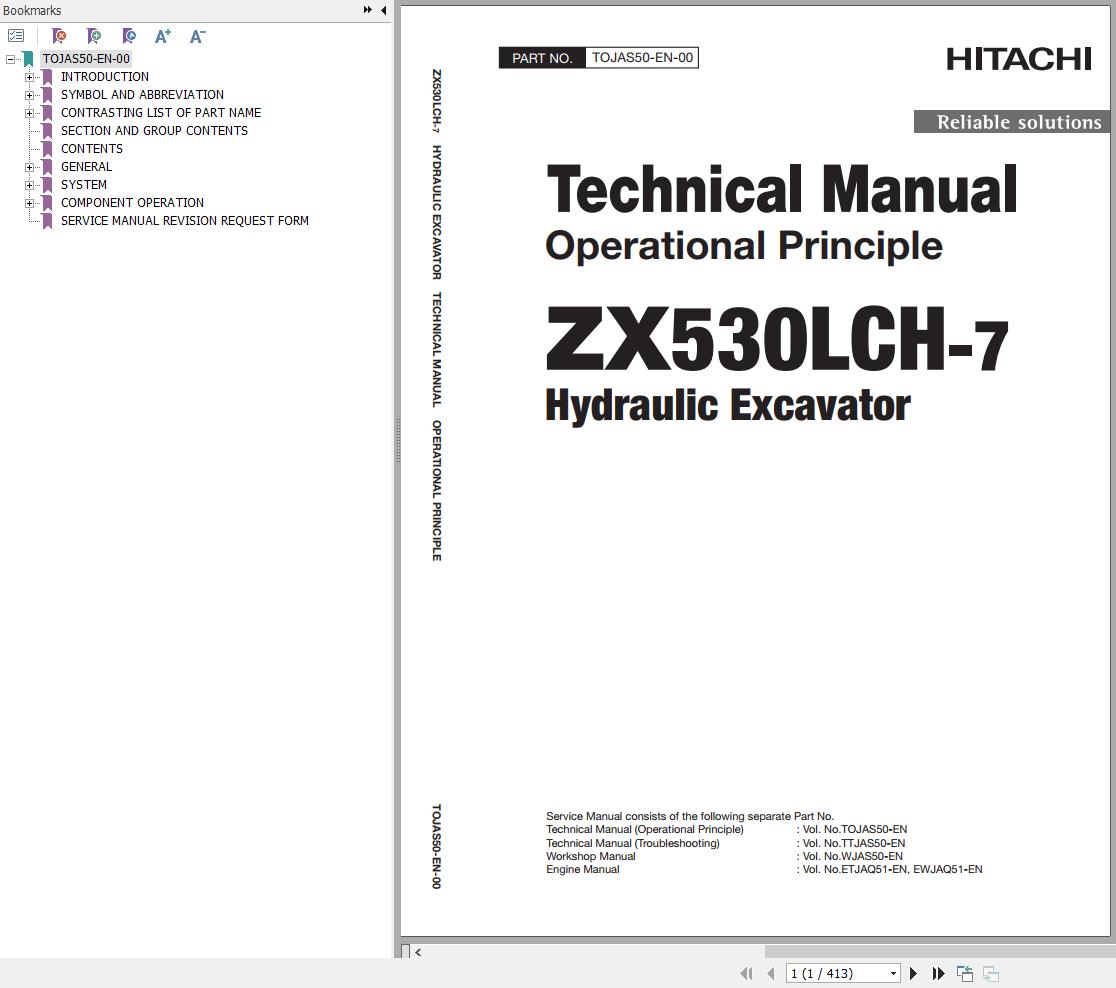Click the go to previous view icon
Screen dimensions: 1116x988
pos(965,973)
